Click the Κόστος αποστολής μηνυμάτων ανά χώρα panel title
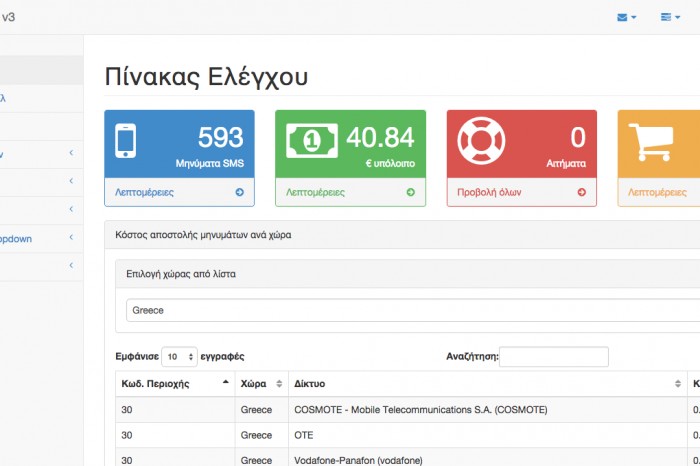 coord(203,235)
